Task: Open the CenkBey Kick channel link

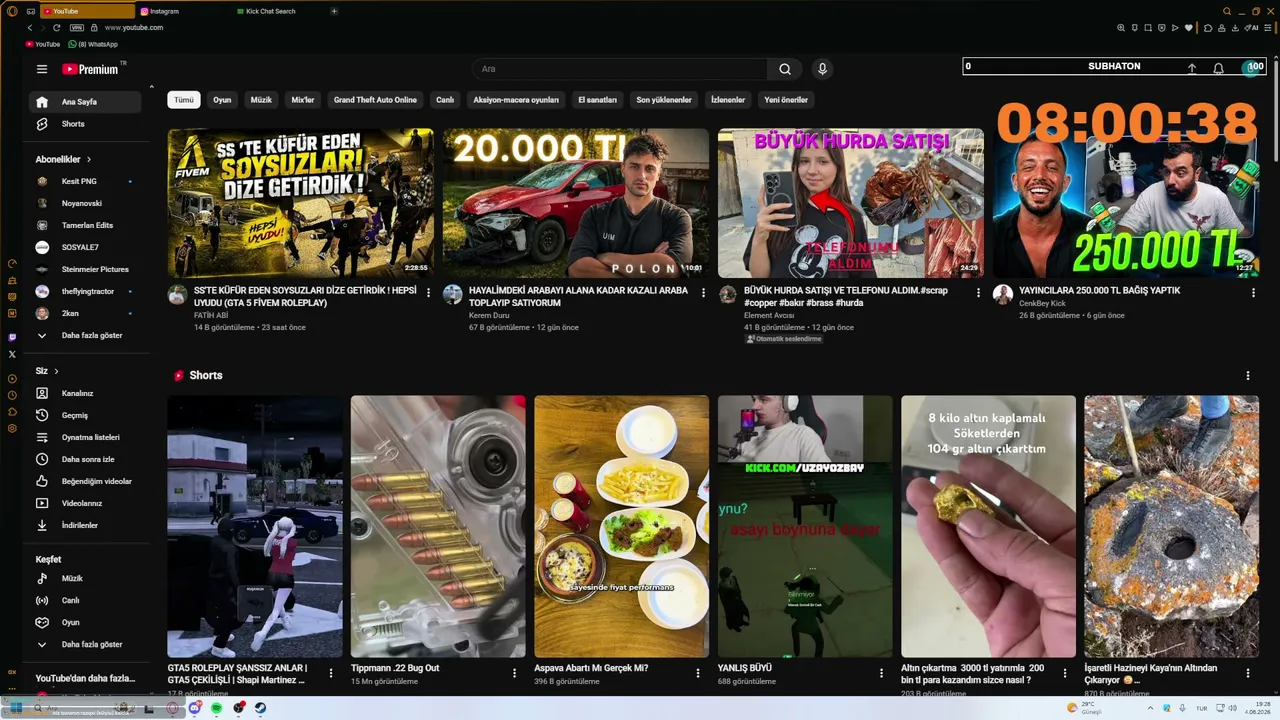Action: click(1042, 303)
